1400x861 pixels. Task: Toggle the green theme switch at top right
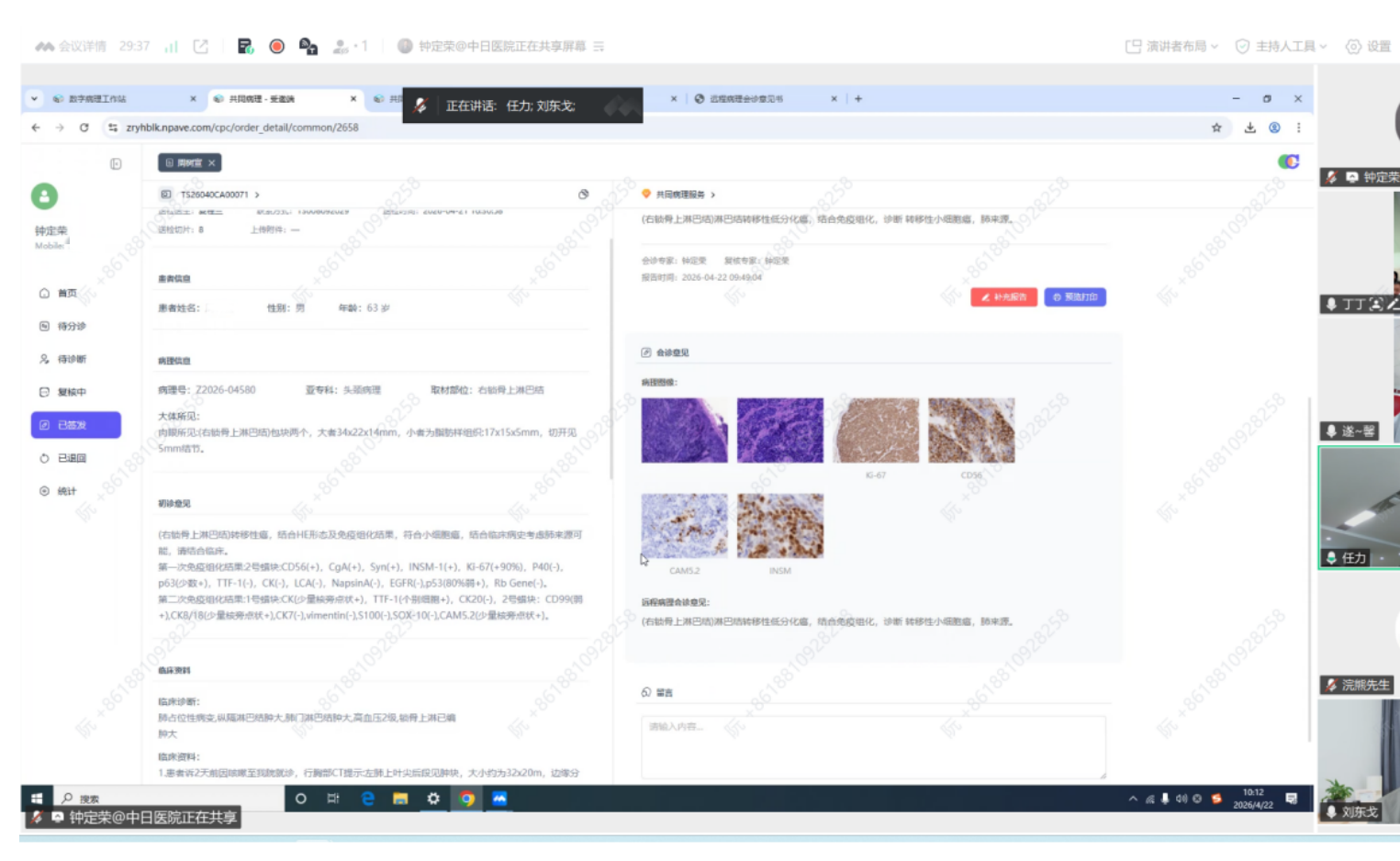[1289, 162]
